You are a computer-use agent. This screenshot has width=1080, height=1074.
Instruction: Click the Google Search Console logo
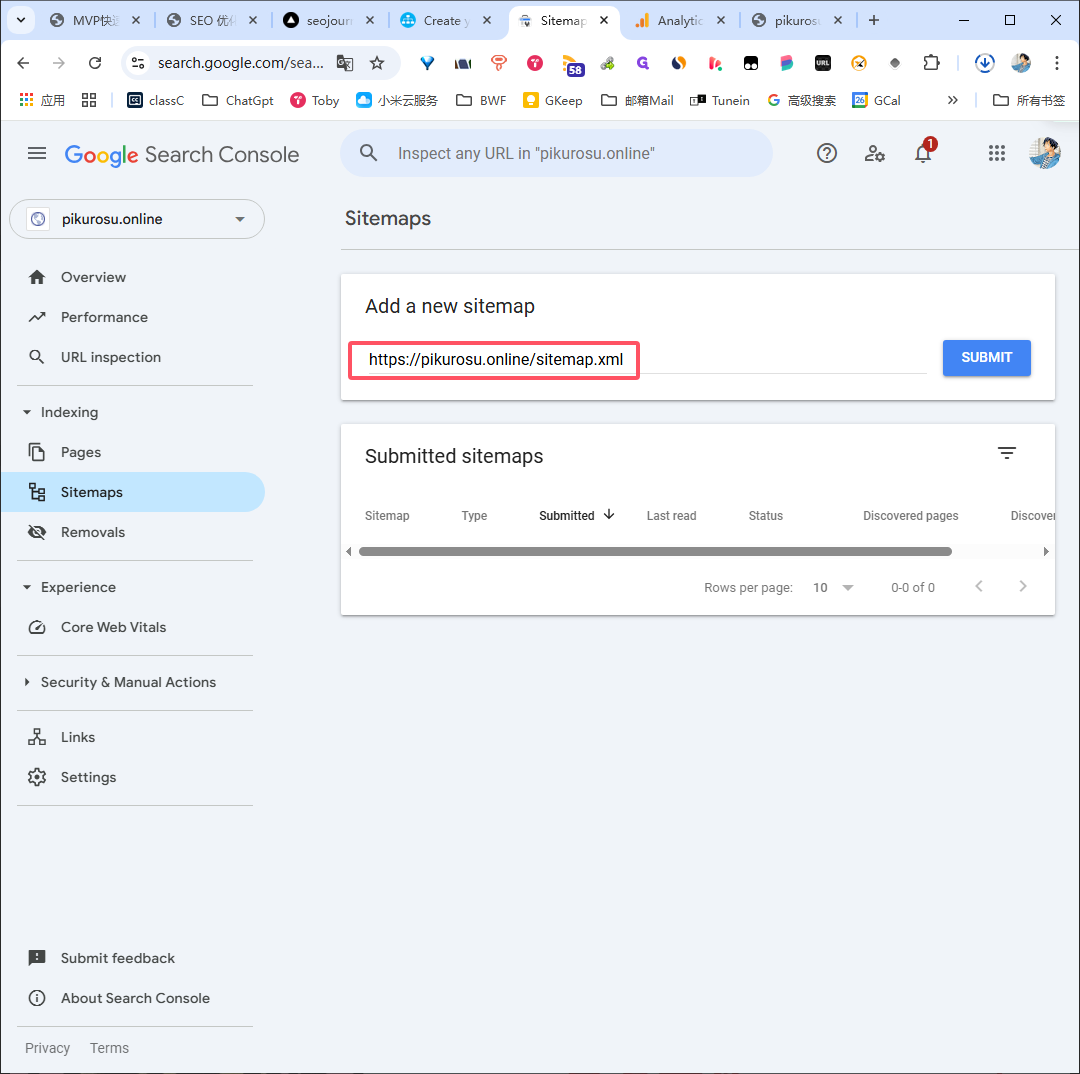[182, 154]
